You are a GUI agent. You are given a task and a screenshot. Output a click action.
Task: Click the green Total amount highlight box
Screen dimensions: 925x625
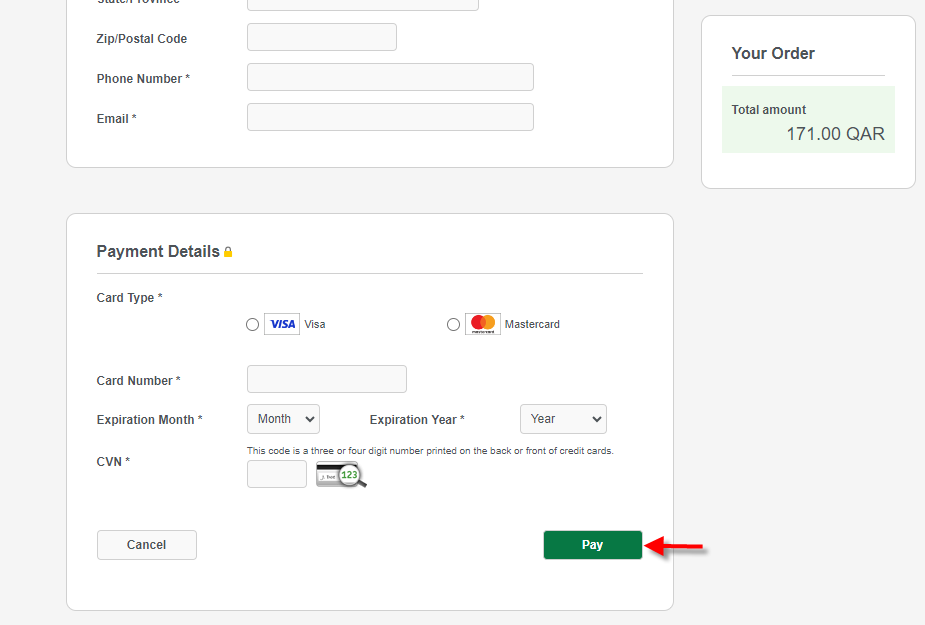click(807, 120)
